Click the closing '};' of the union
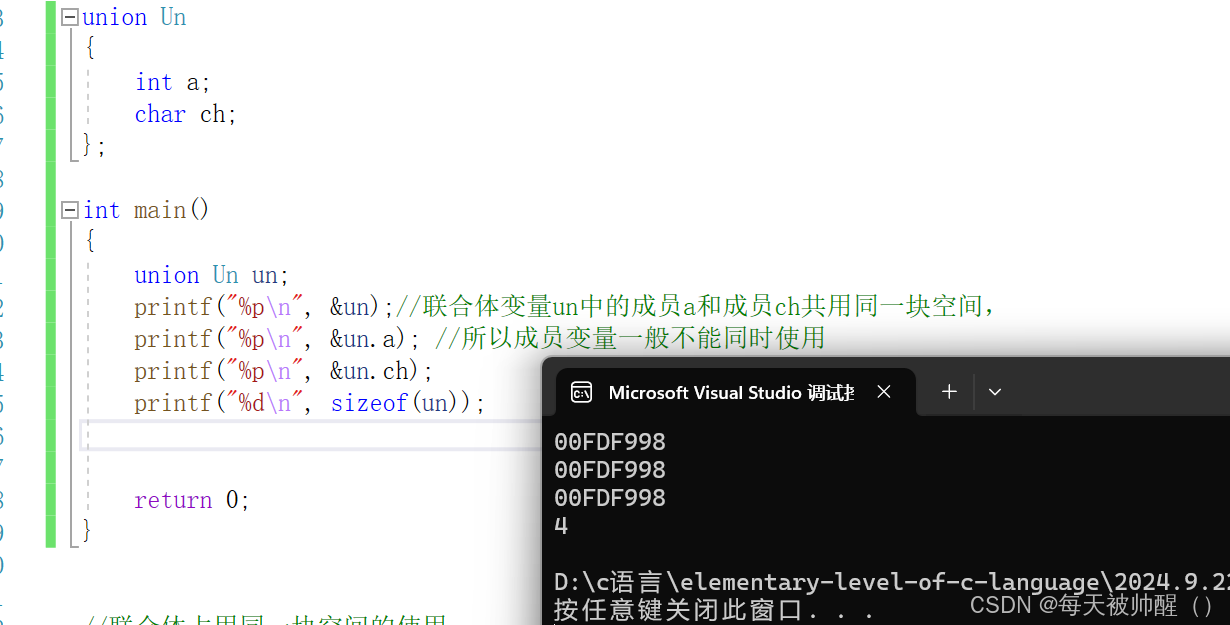1230x625 pixels. click(x=94, y=146)
